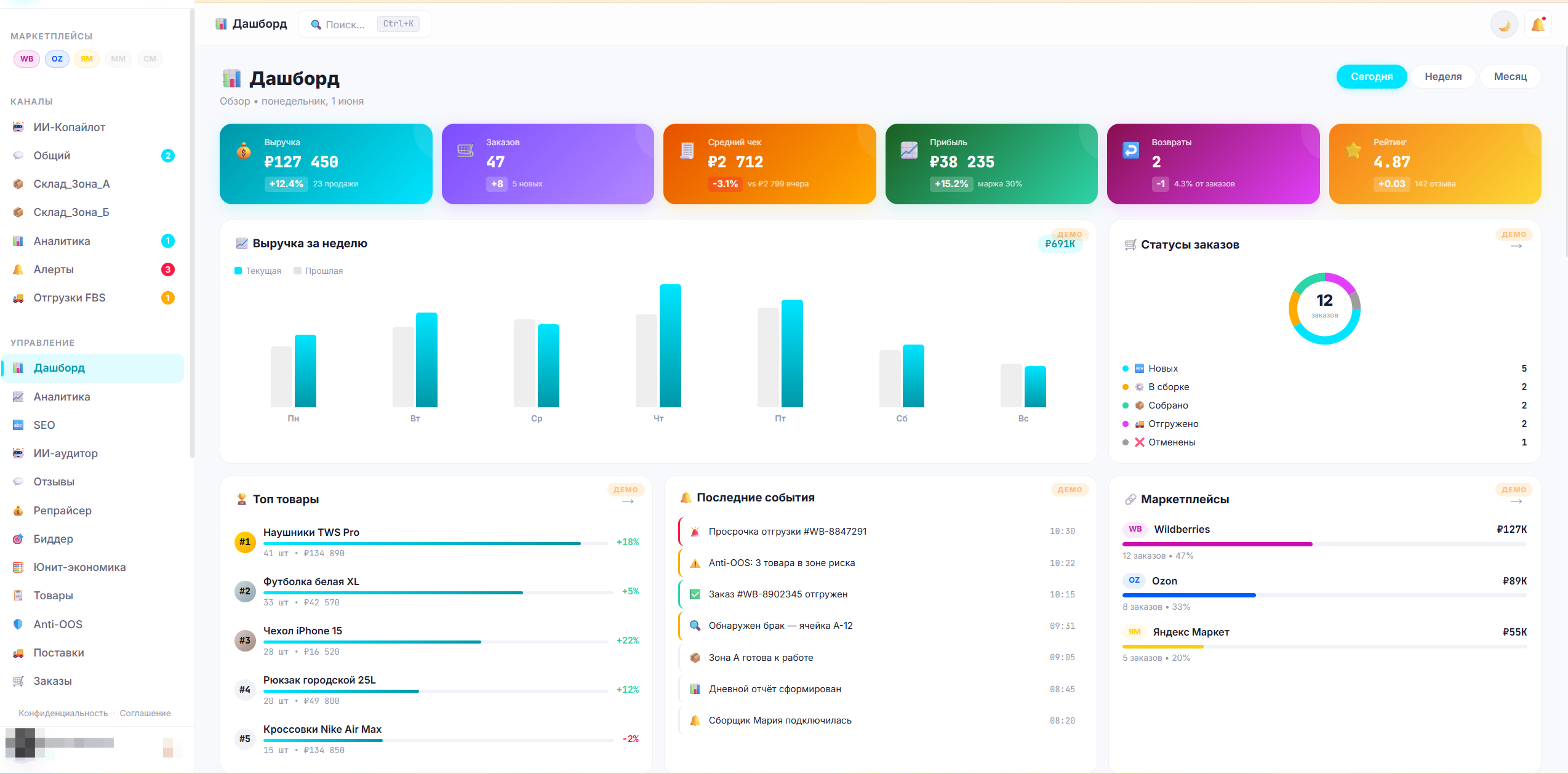
Task: Open the Товары menu item
Action: tap(94, 596)
